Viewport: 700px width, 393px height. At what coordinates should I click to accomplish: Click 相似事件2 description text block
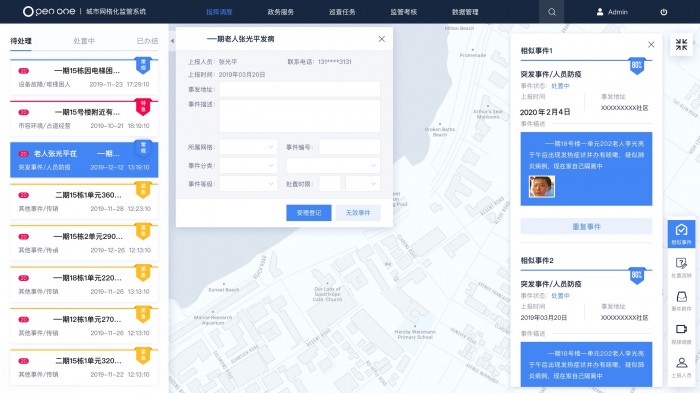pos(586,364)
